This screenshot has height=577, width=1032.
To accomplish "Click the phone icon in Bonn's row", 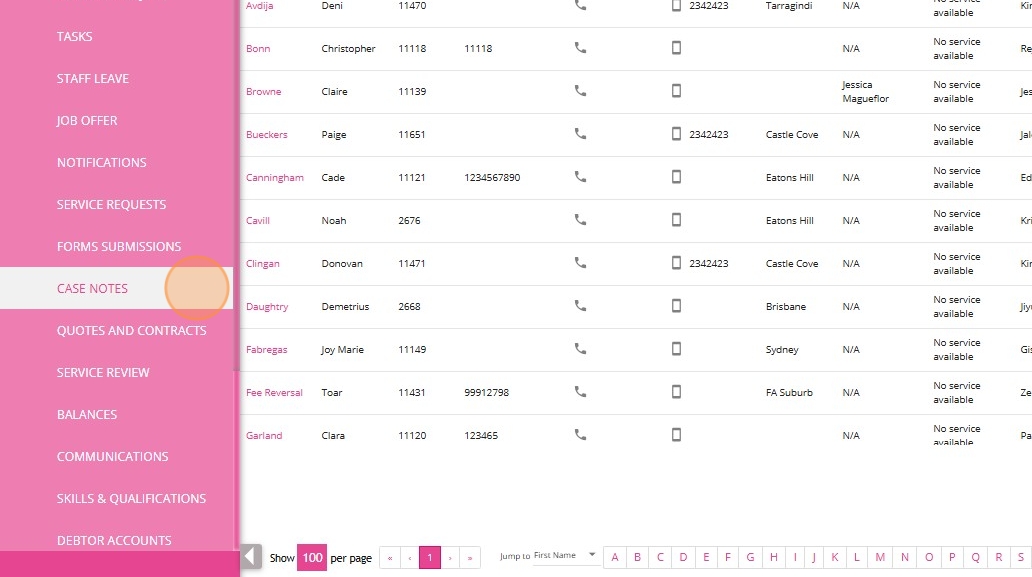I will pos(580,47).
